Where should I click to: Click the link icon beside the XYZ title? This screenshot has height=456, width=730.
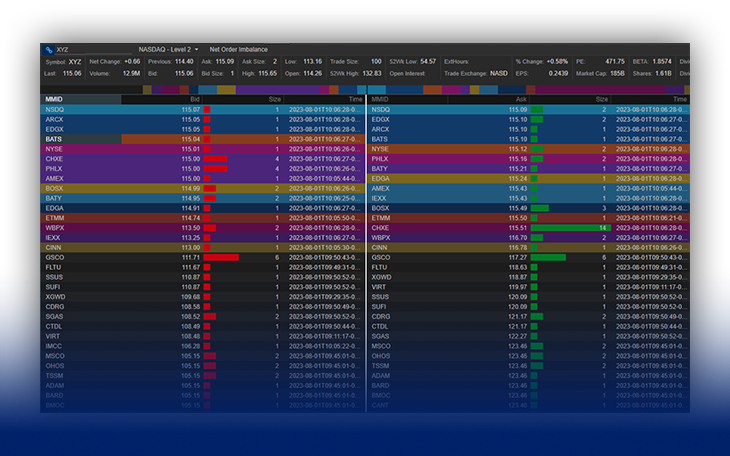point(48,48)
